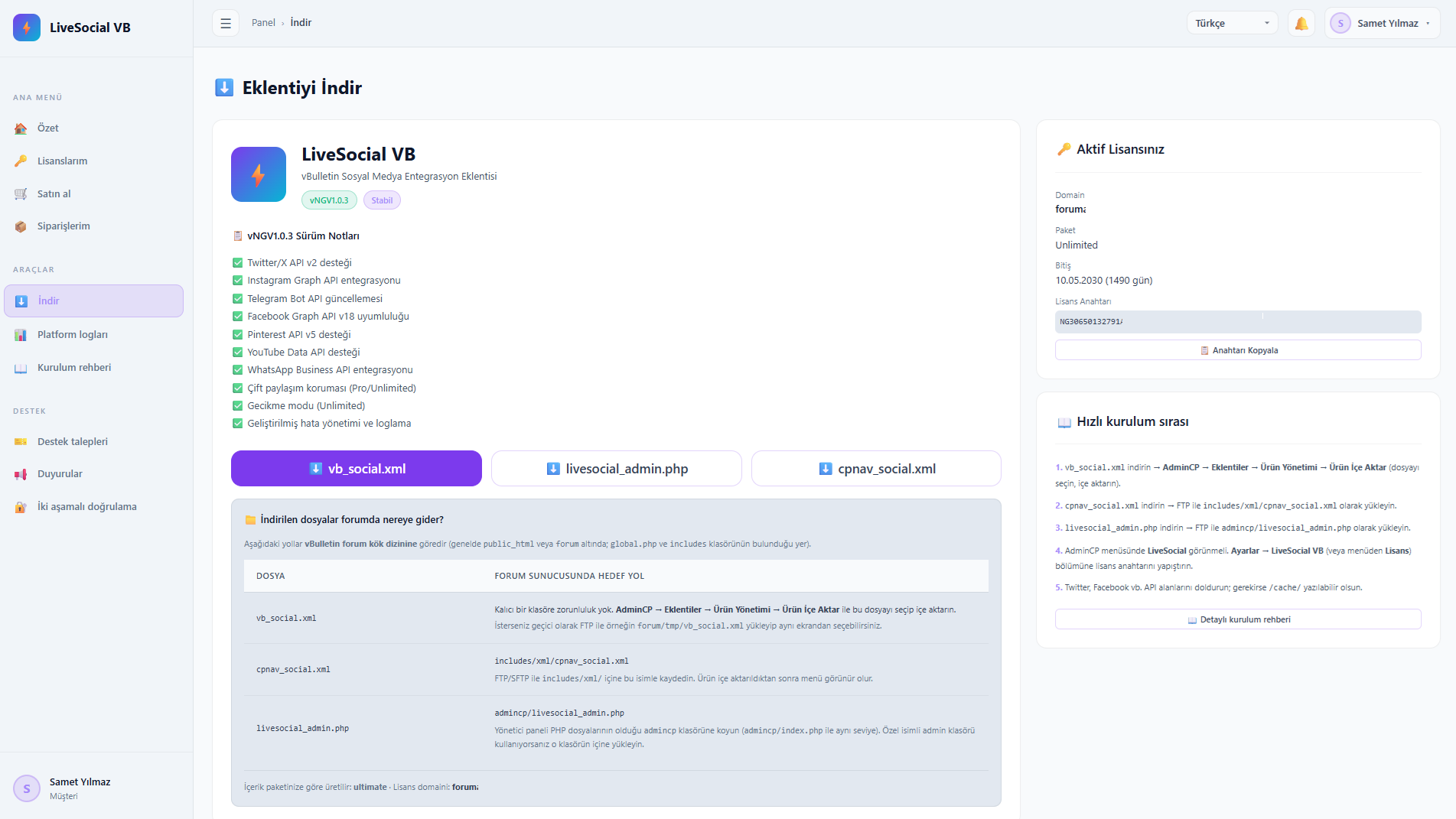The height and width of the screenshot is (819, 1456).
Task: Click the license key field
Action: pyautogui.click(x=1238, y=322)
